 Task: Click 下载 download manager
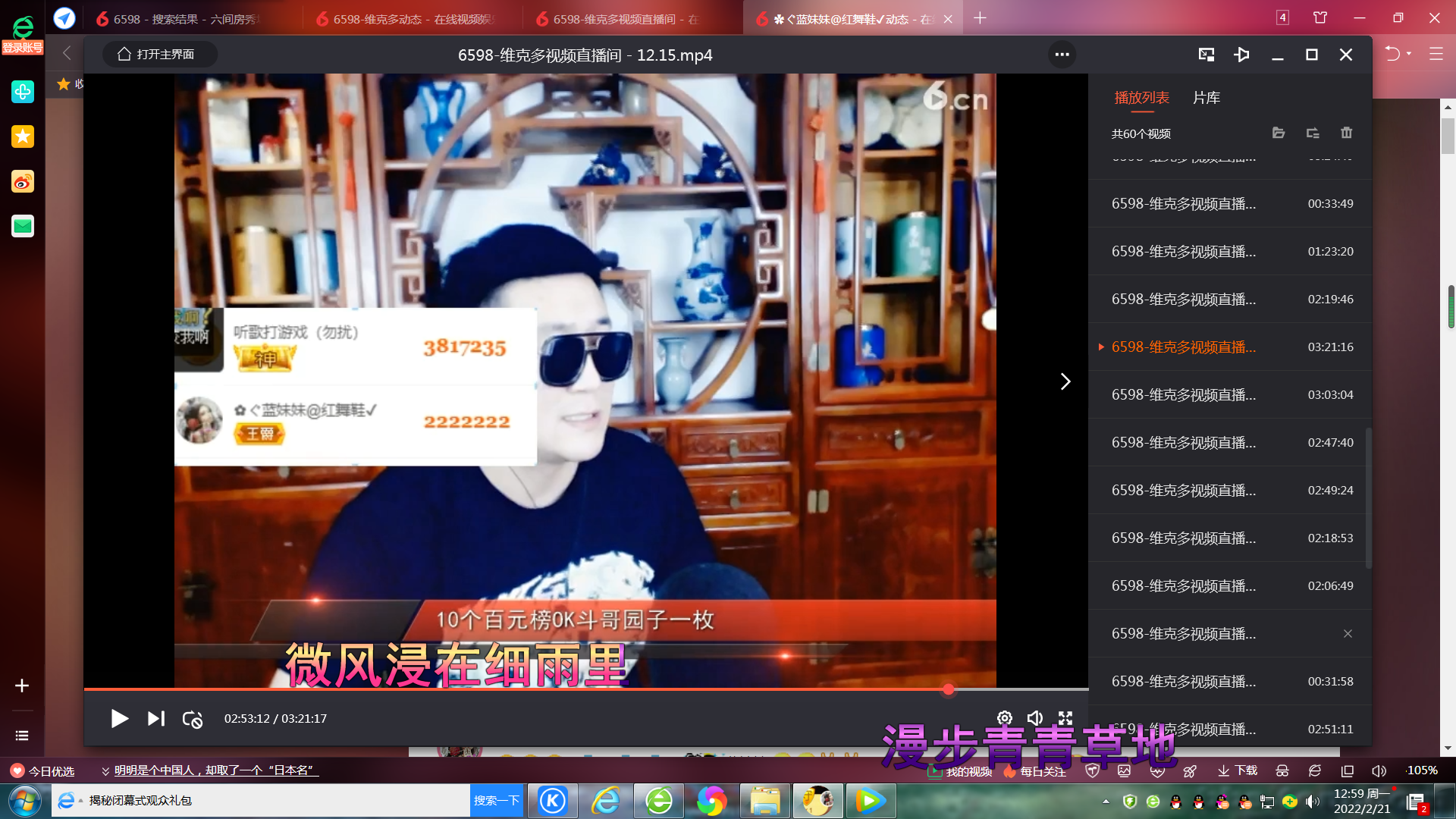(x=1238, y=770)
